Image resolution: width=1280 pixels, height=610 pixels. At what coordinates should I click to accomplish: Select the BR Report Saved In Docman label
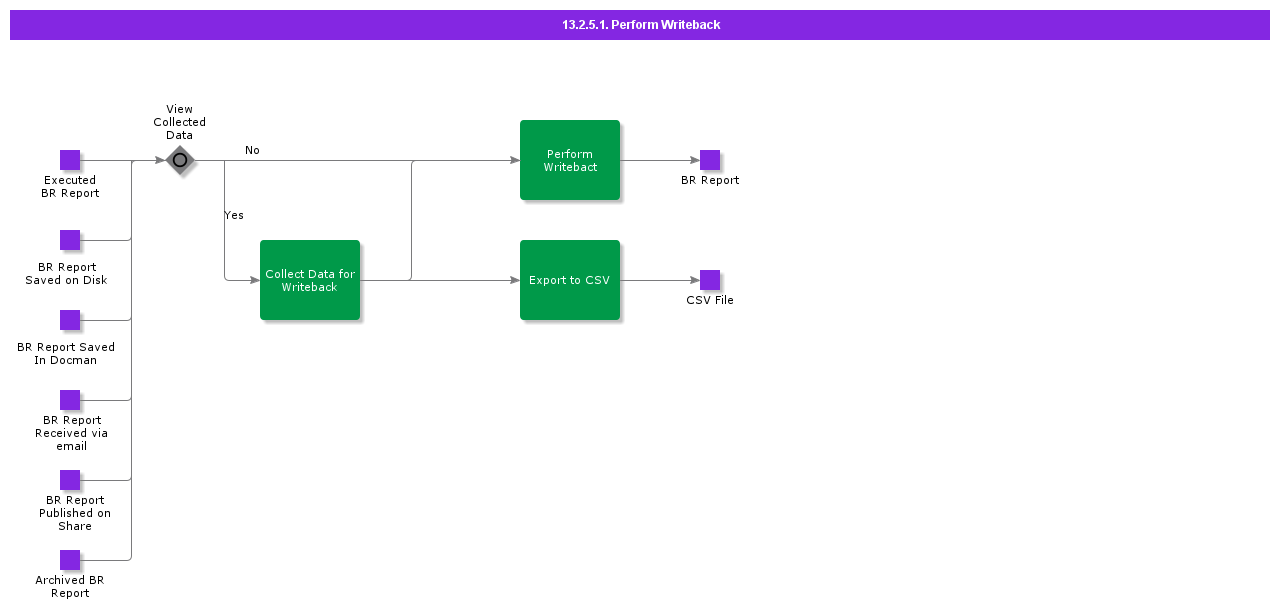tap(66, 354)
